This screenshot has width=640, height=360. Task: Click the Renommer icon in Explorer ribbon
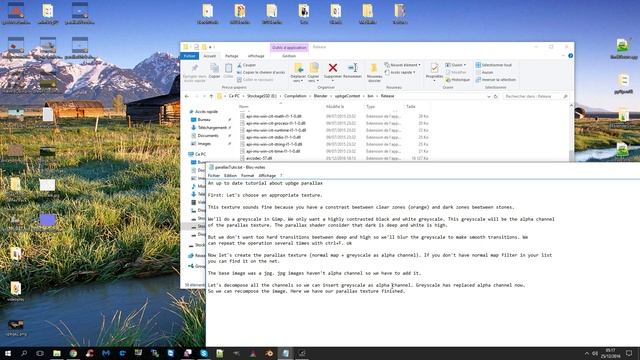click(x=353, y=68)
